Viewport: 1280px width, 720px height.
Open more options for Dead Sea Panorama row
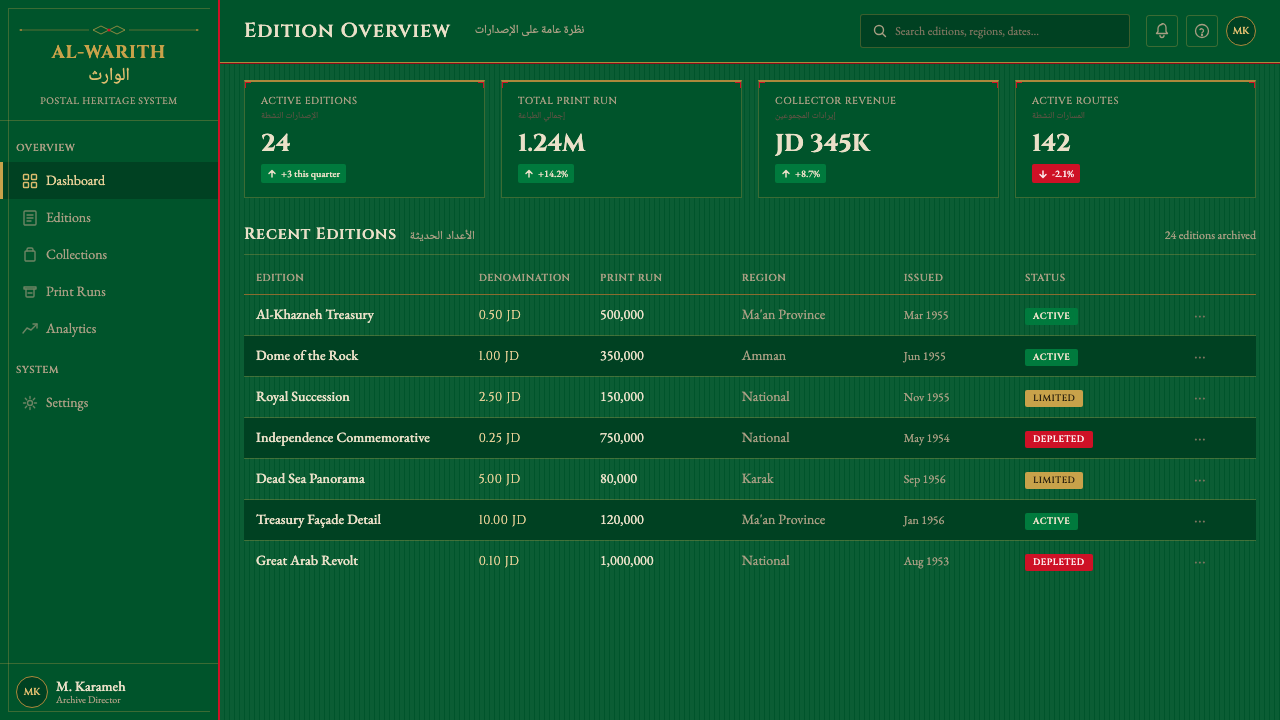point(1200,480)
